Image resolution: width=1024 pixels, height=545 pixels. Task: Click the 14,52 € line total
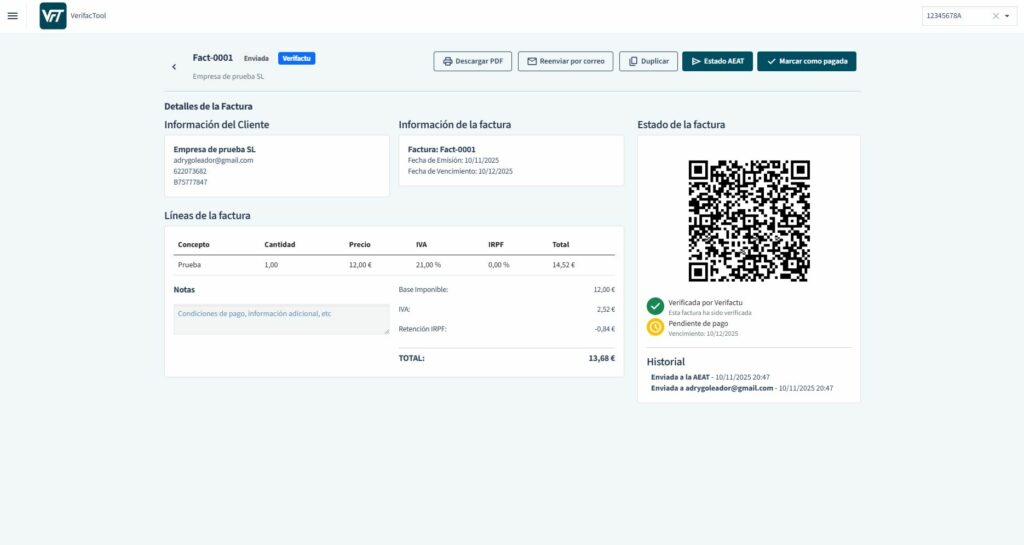click(564, 265)
